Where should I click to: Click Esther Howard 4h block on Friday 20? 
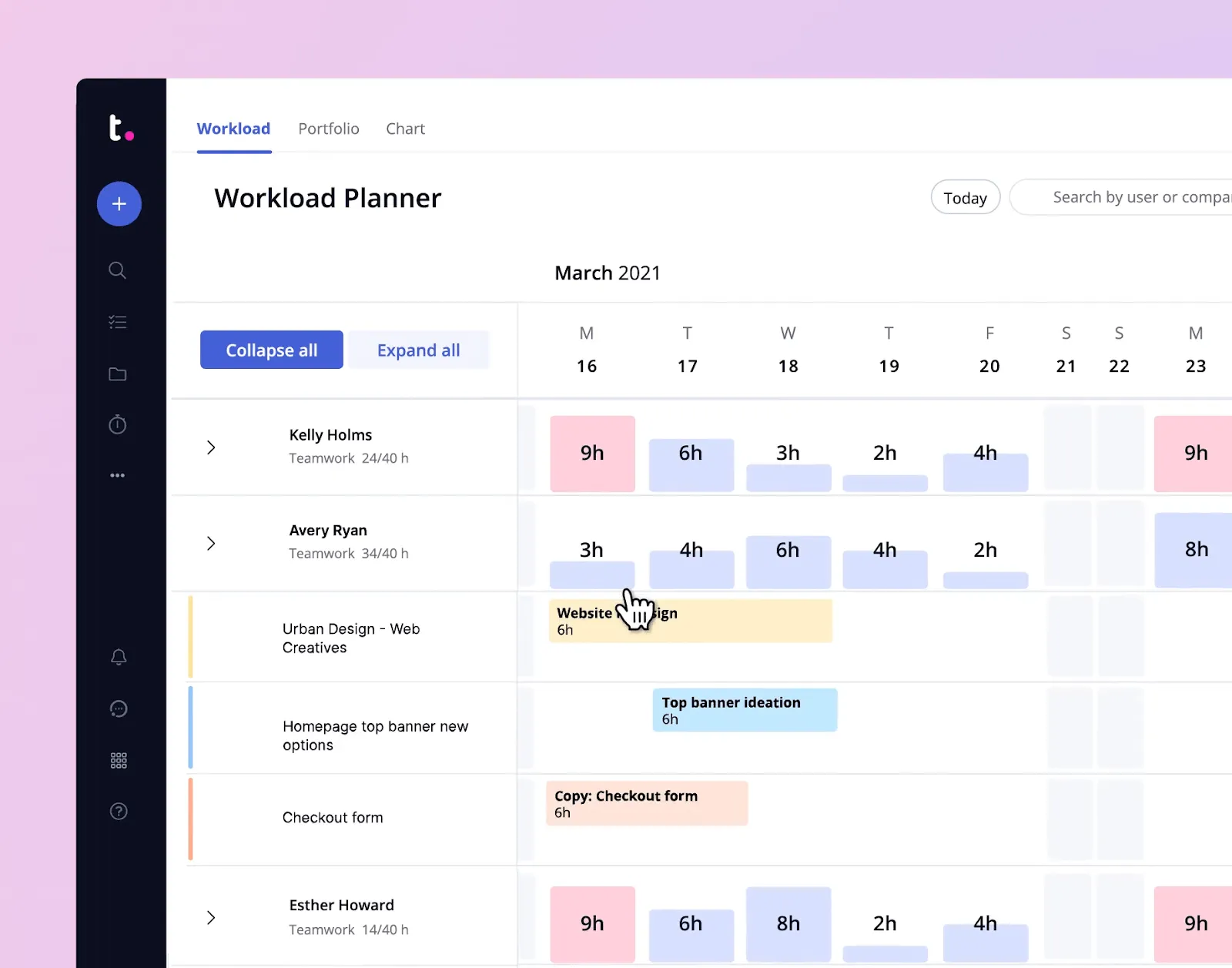pos(986,943)
